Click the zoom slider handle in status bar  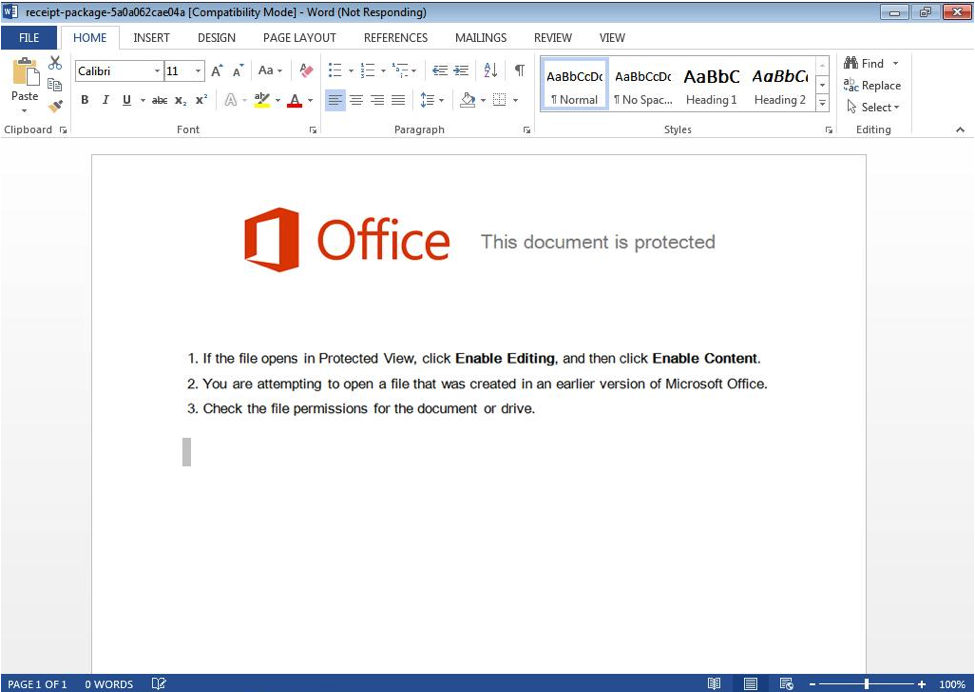pos(866,684)
